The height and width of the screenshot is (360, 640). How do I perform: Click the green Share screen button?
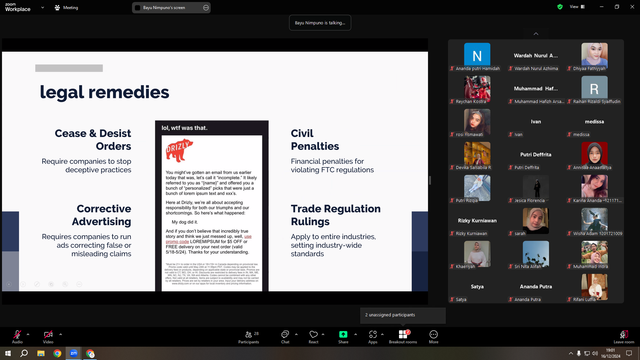343,336
